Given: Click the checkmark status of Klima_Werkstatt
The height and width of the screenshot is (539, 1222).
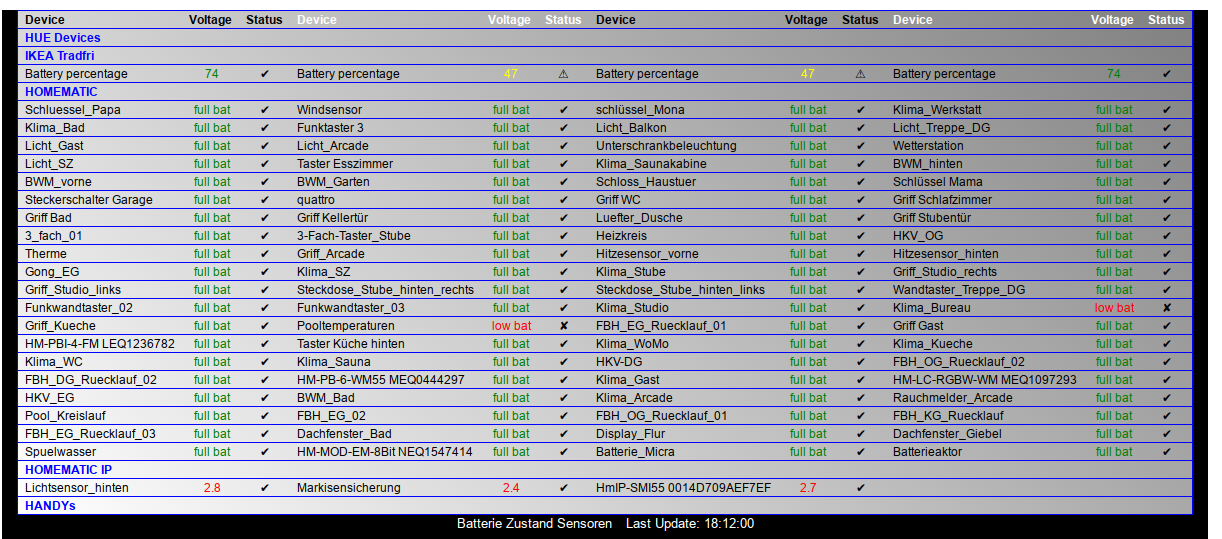Looking at the screenshot, I should [x=1166, y=110].
